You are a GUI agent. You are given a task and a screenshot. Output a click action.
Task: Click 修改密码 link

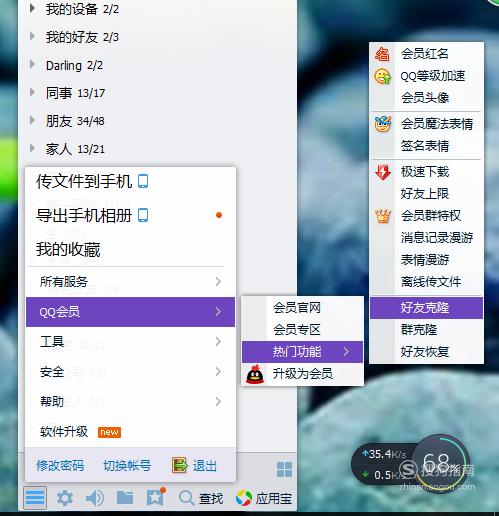[60, 466]
